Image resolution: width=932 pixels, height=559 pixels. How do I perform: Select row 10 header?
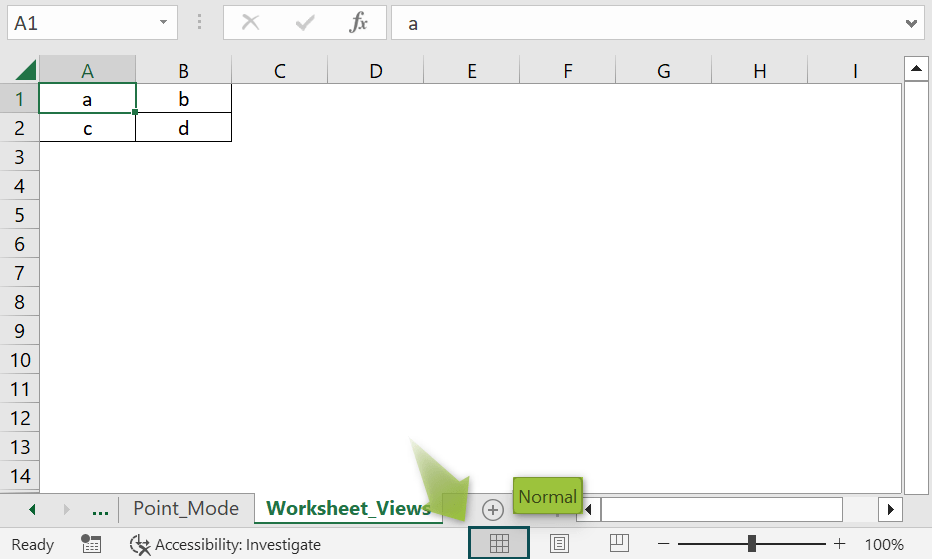20,360
